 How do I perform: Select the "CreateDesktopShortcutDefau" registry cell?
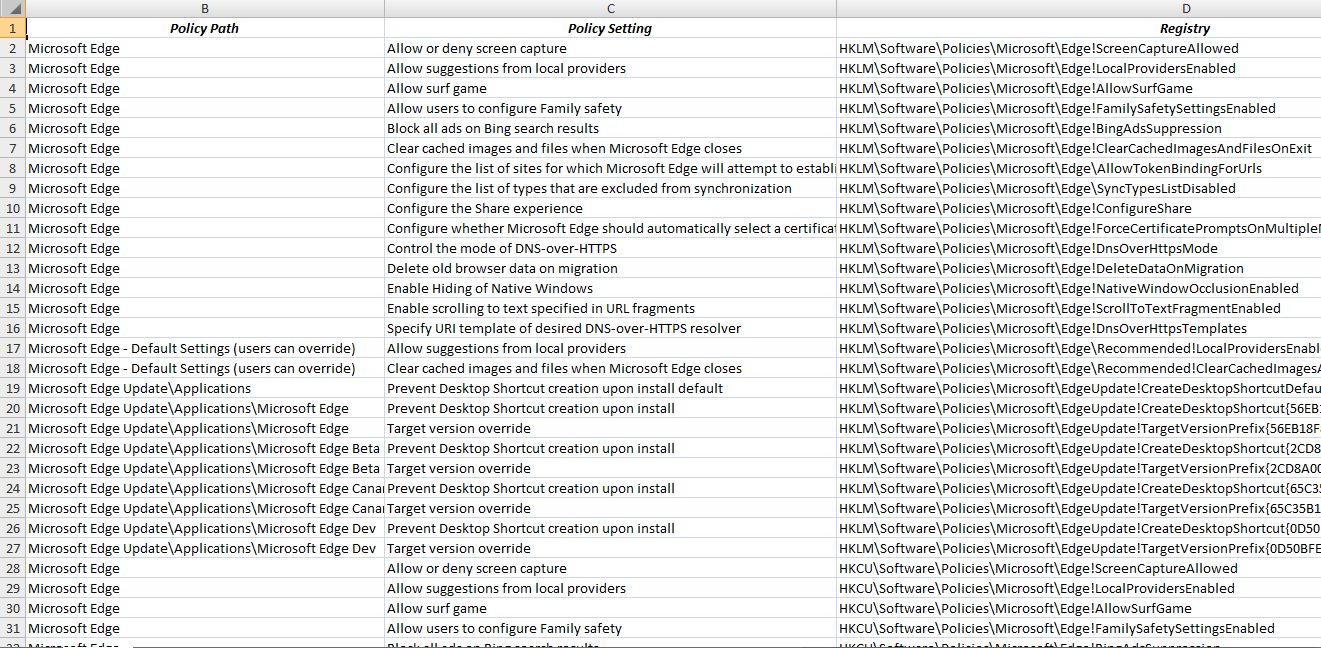pyautogui.click(x=1079, y=388)
